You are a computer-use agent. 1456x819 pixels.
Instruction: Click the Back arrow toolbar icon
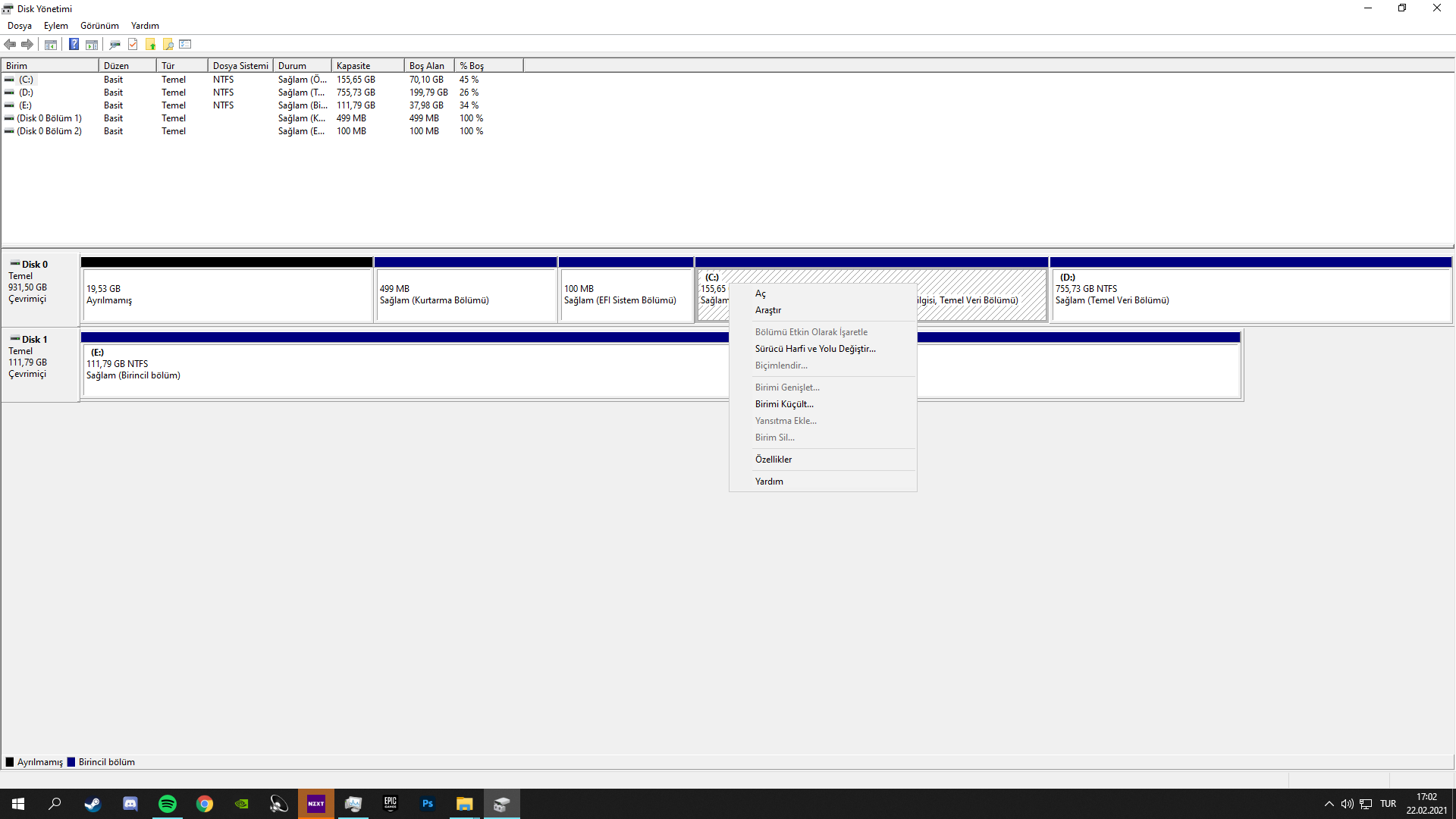(10, 44)
